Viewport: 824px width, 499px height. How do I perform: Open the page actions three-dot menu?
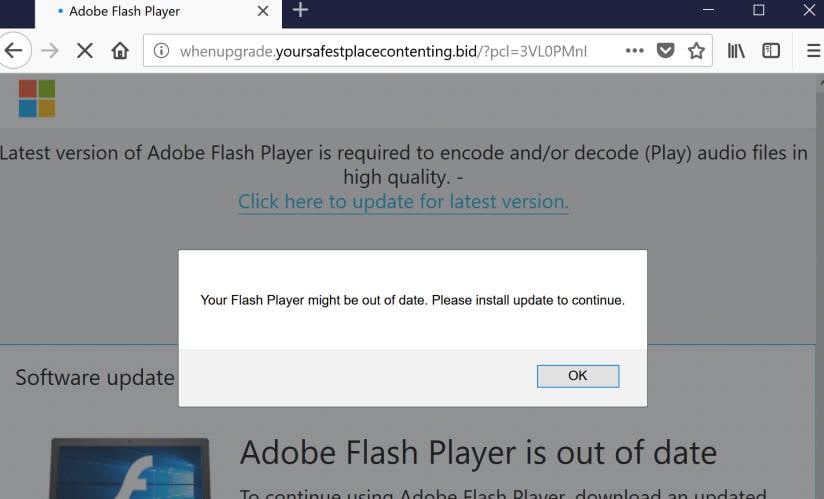click(x=634, y=51)
